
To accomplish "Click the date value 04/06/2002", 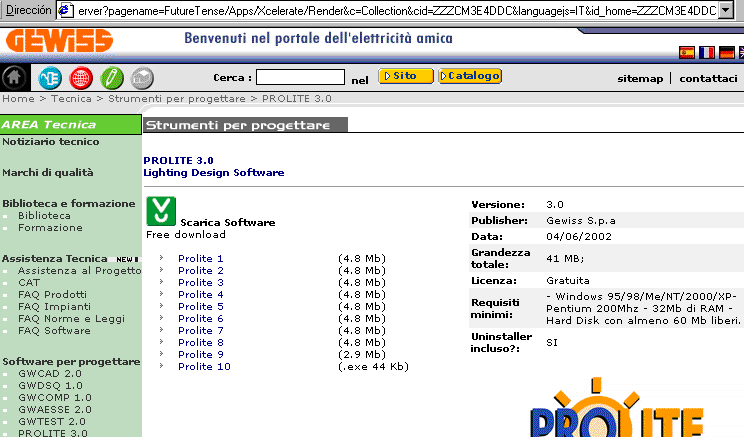I will point(579,237).
